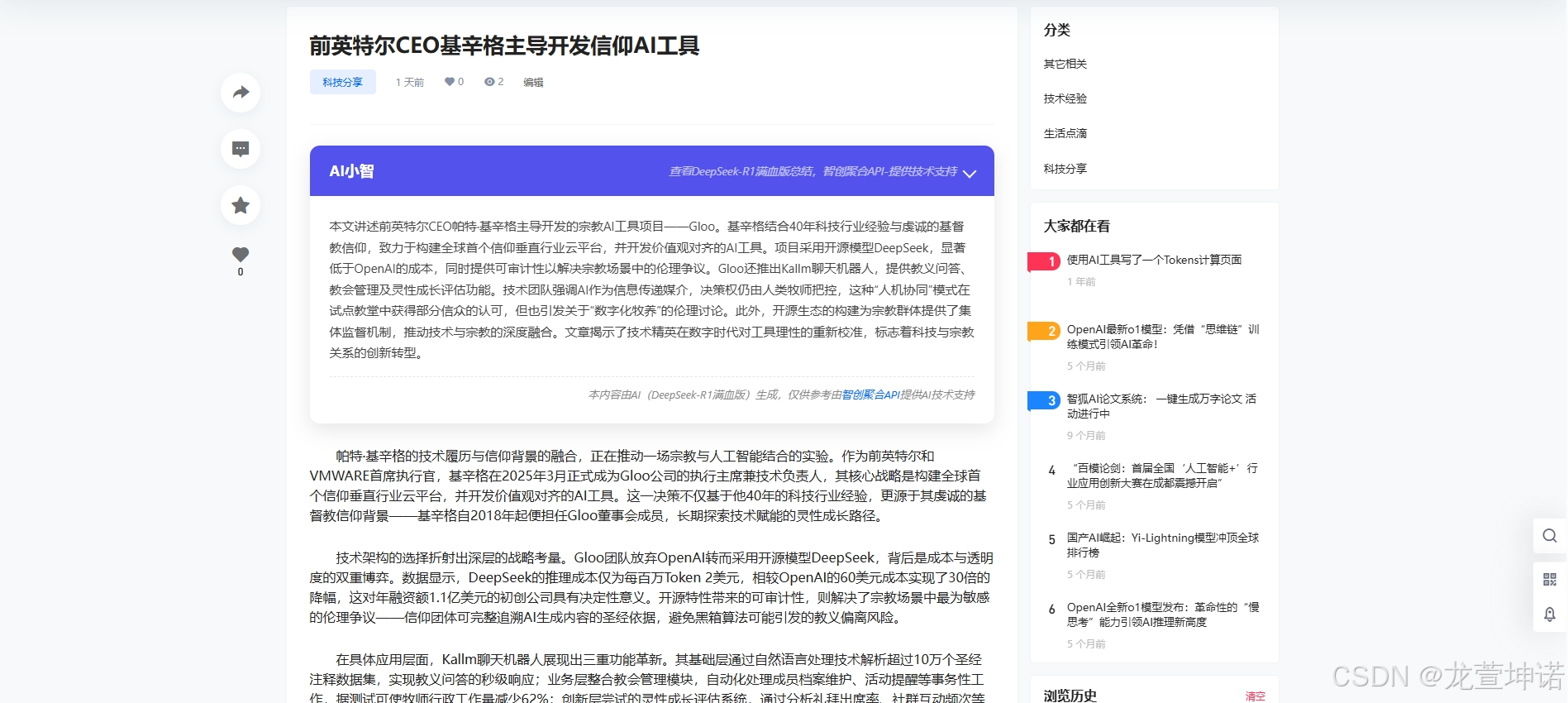This screenshot has width=1568, height=703.
Task: Show the QR code floating button
Action: (x=1550, y=579)
